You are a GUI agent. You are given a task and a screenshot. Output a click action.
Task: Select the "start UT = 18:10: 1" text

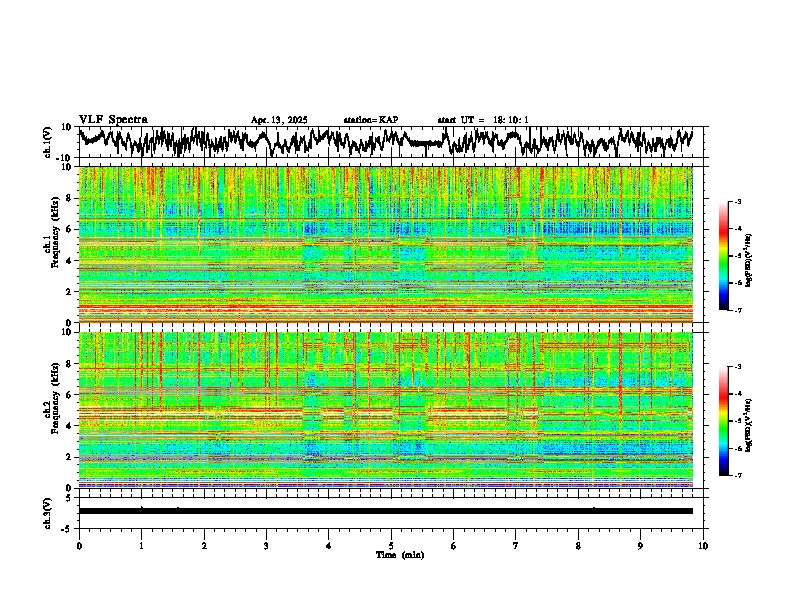tap(483, 120)
